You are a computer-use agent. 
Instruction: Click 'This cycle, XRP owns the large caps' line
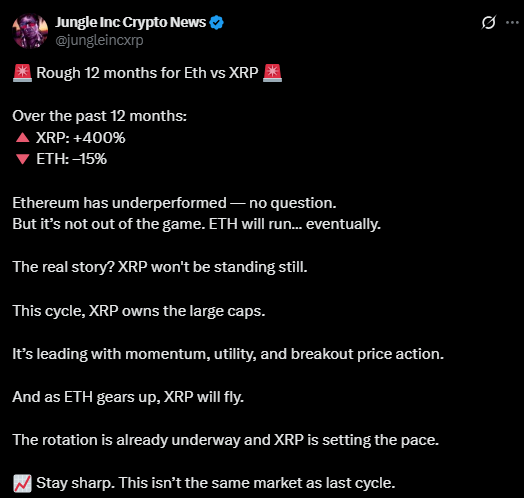point(139,311)
